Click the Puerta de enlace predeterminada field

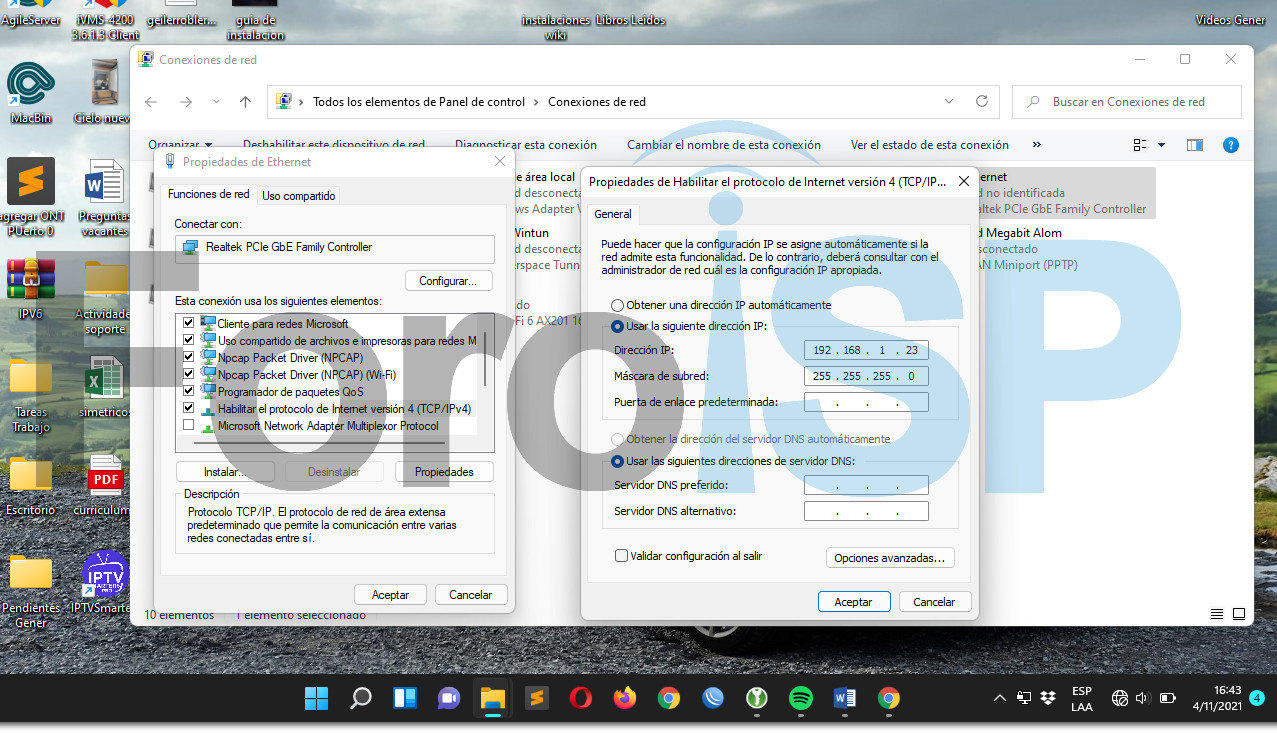click(866, 402)
